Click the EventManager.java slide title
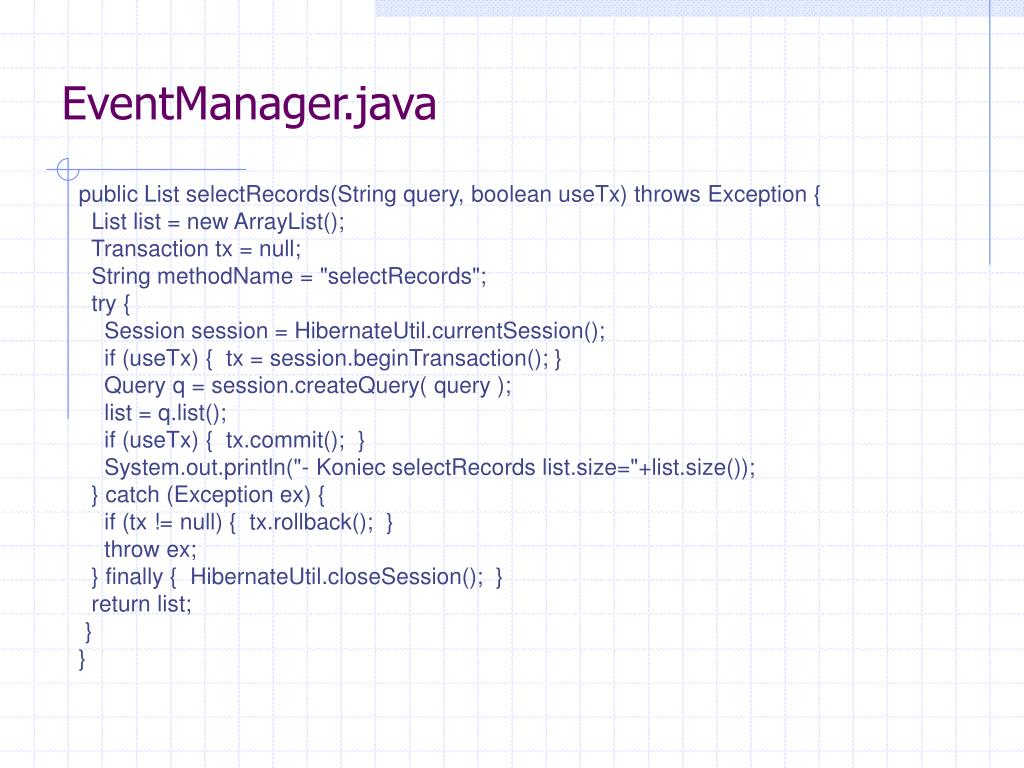The image size is (1024, 768). click(x=249, y=105)
